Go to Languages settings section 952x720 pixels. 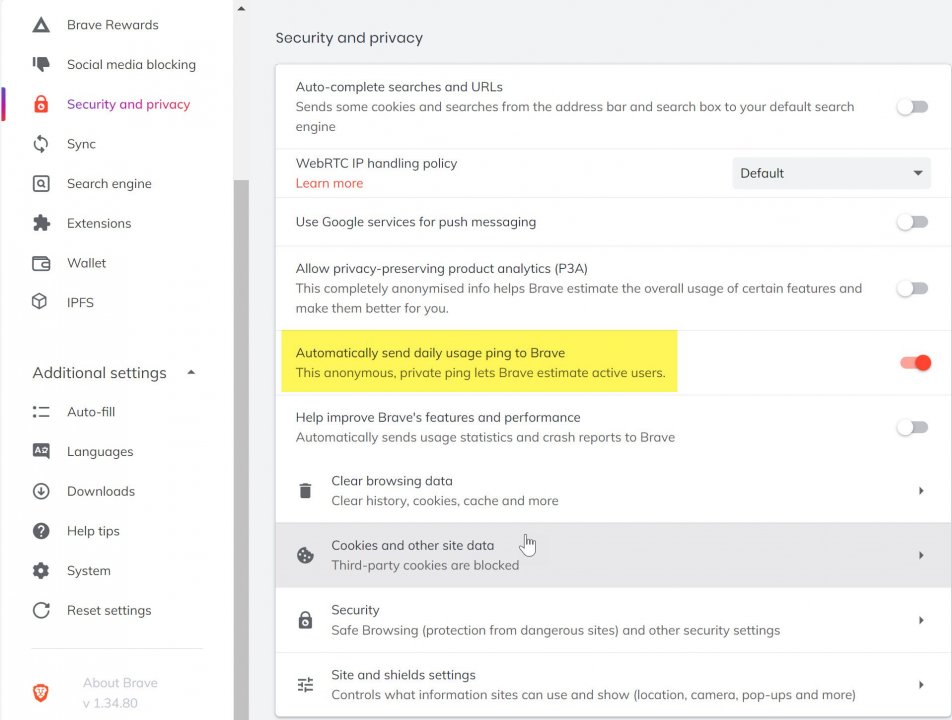[100, 452]
